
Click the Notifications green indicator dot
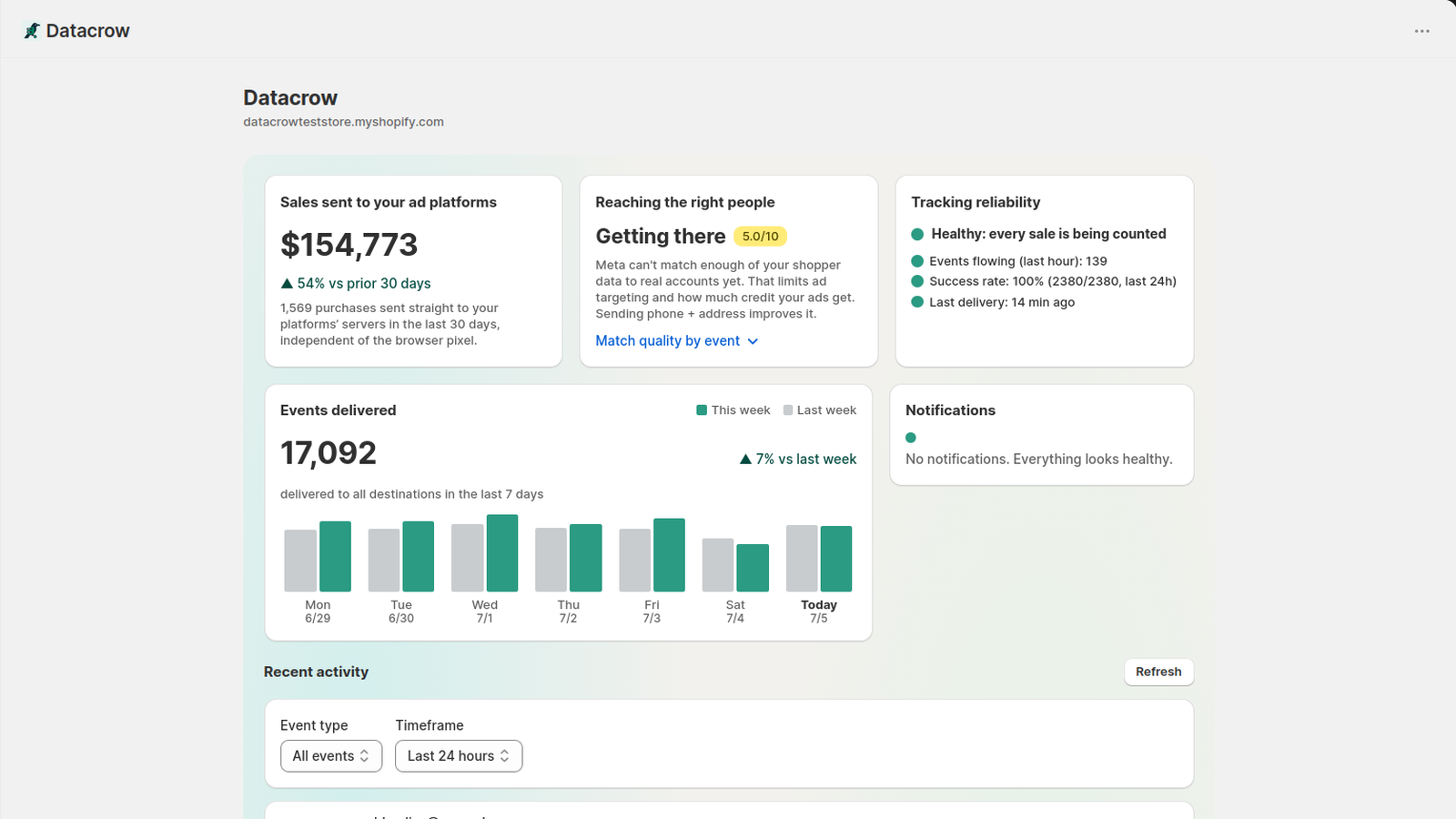[x=911, y=438]
